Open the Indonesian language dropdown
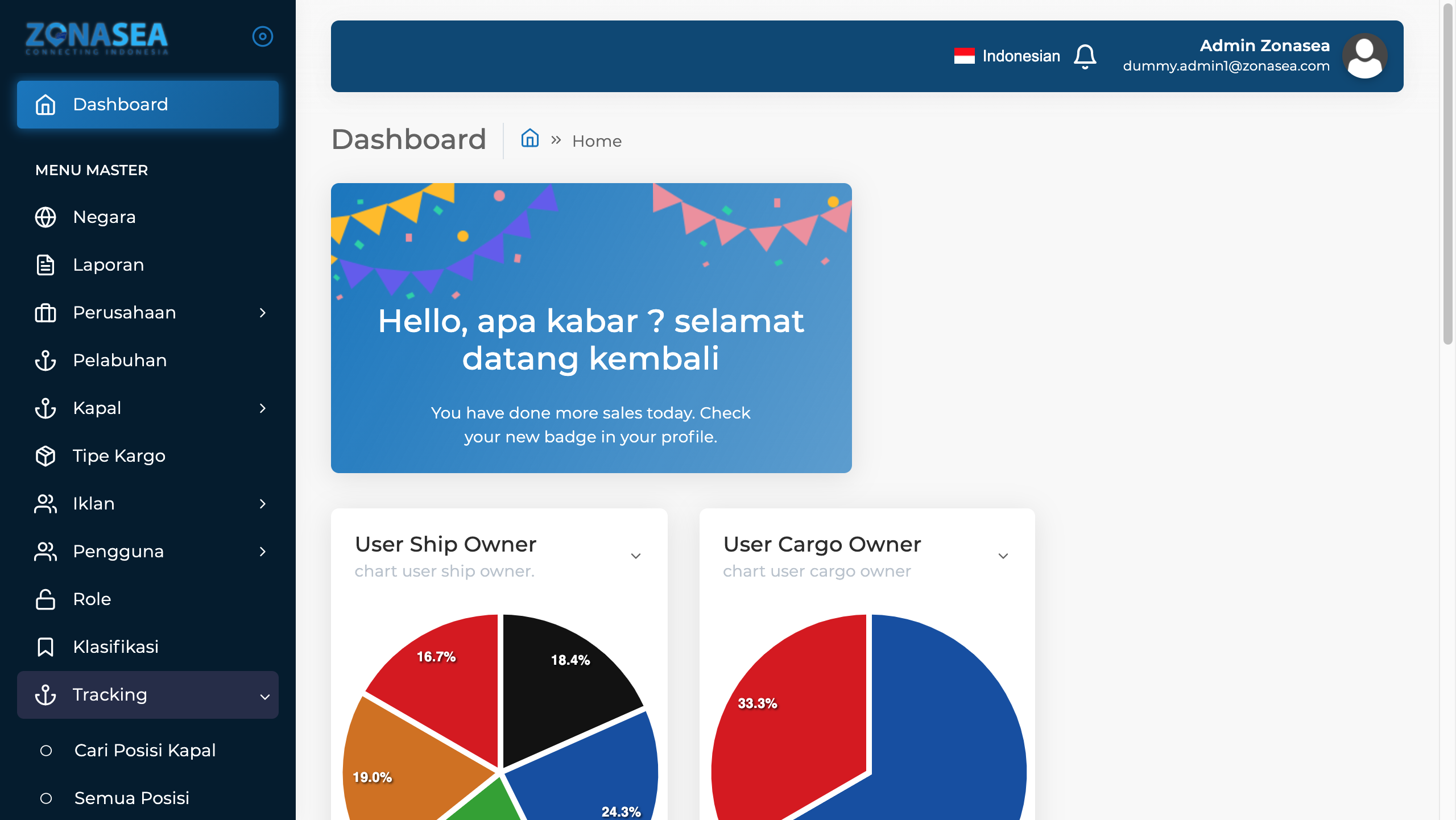The height and width of the screenshot is (820, 1456). pos(1007,56)
